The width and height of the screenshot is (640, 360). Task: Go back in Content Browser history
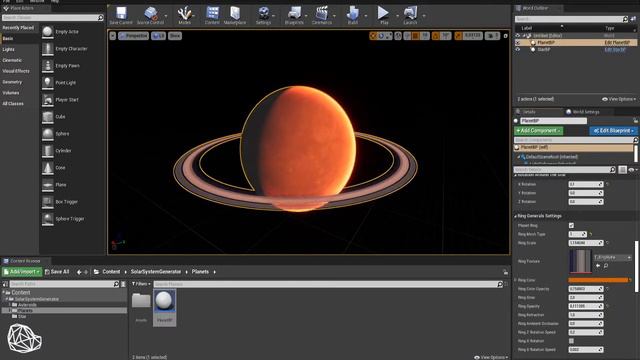79,272
